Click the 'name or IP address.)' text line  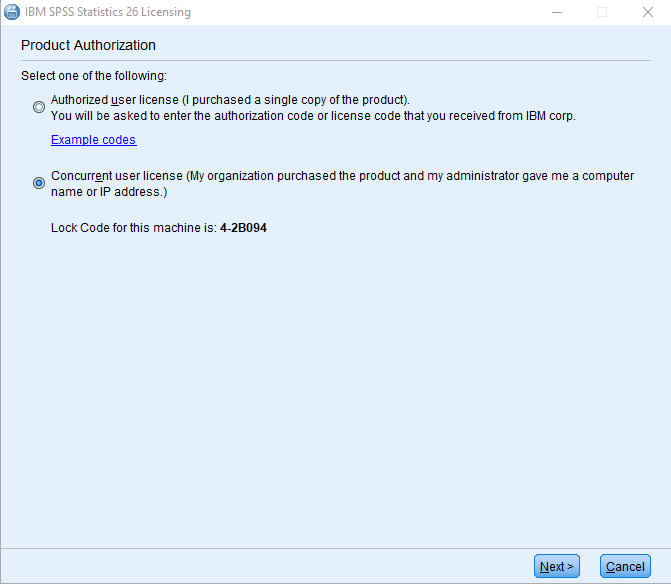pos(109,192)
